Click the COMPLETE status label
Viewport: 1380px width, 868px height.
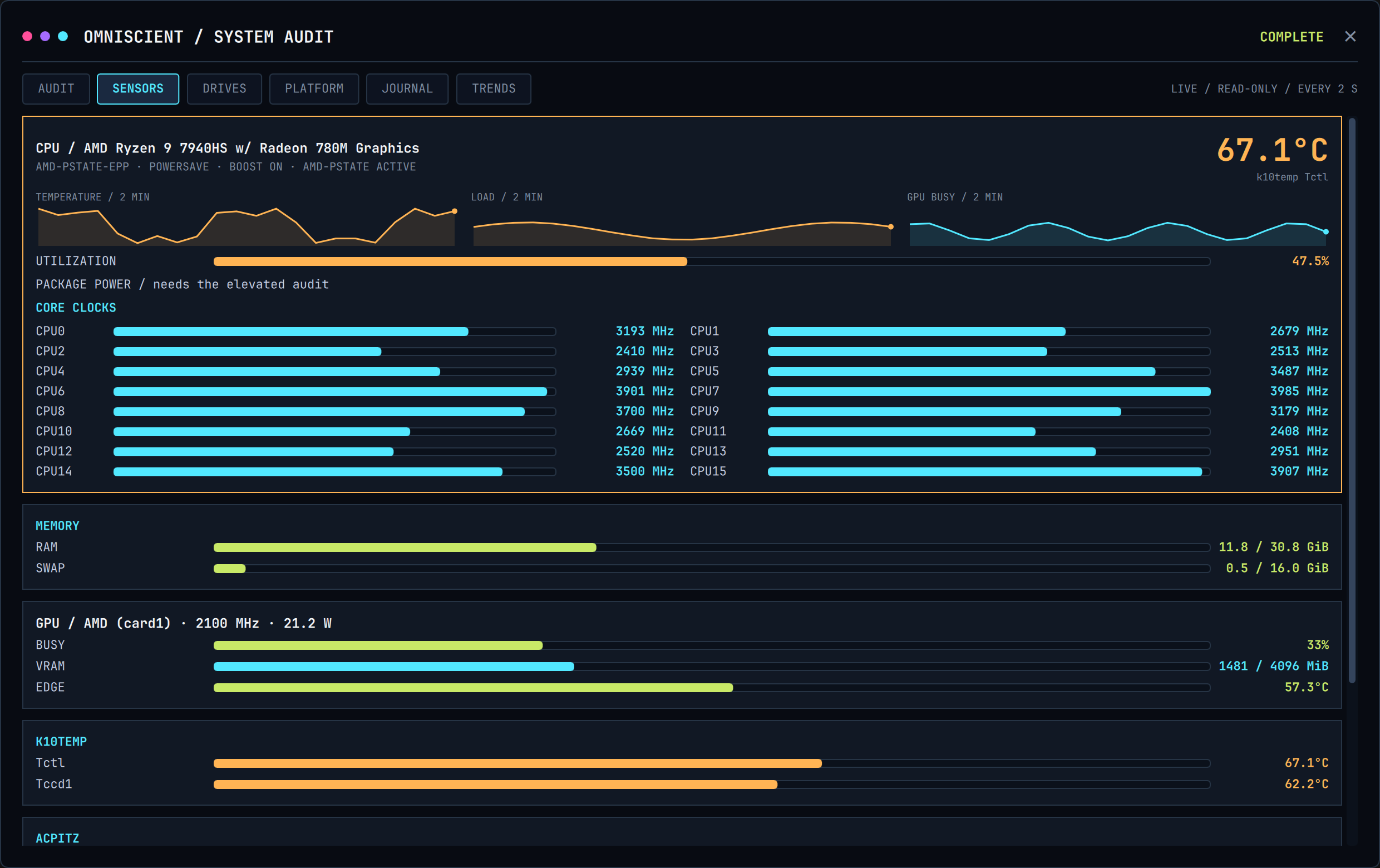pyautogui.click(x=1291, y=37)
